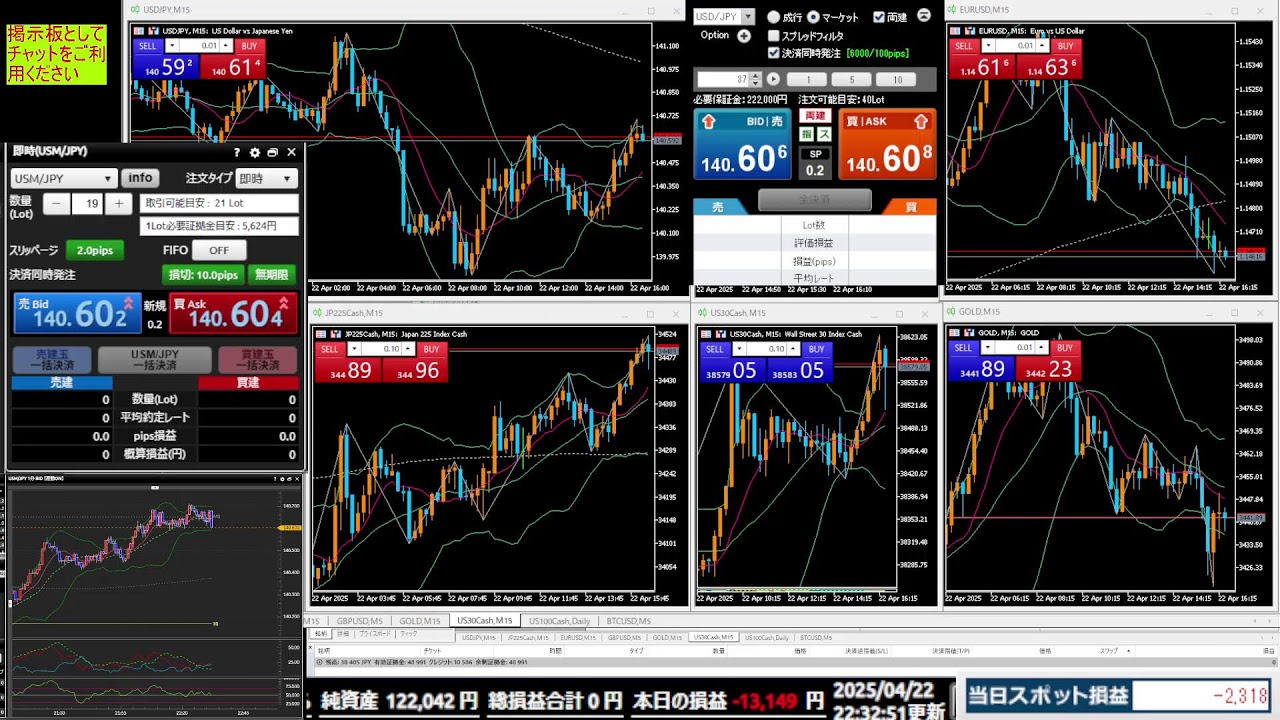Uncheck the 両建 checkbox
Screen dimensions: 1280x720
[878, 17]
